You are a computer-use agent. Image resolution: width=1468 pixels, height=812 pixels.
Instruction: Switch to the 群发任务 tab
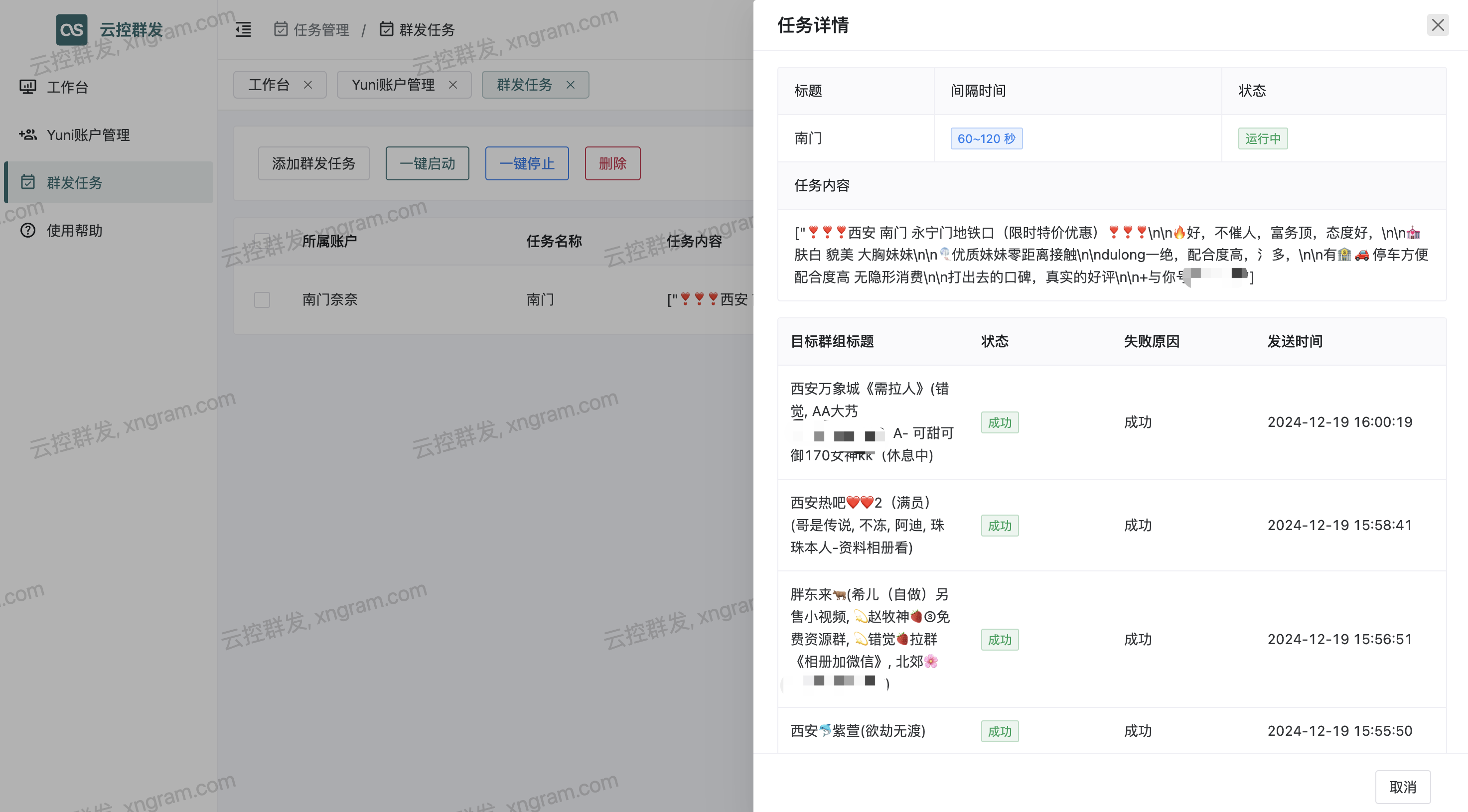point(528,84)
